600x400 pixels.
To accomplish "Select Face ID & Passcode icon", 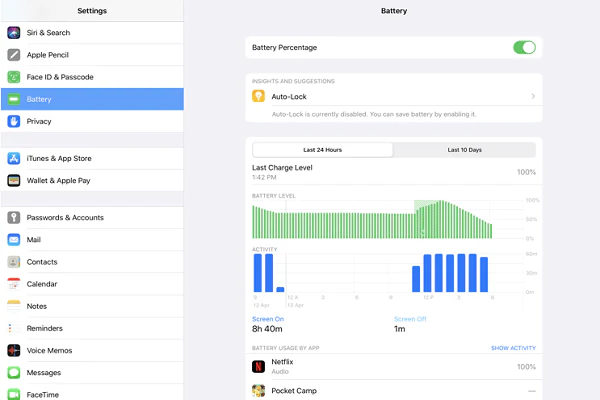I will [14, 77].
